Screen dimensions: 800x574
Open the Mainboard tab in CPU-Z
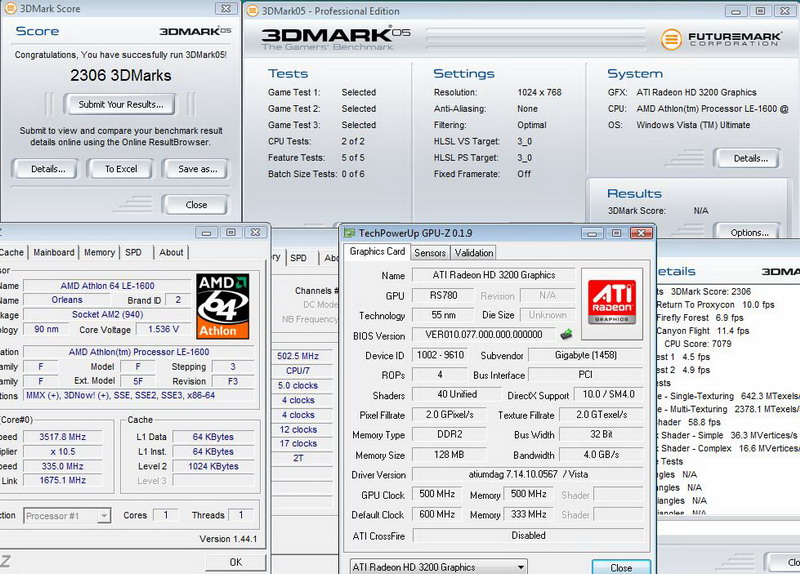tap(54, 252)
